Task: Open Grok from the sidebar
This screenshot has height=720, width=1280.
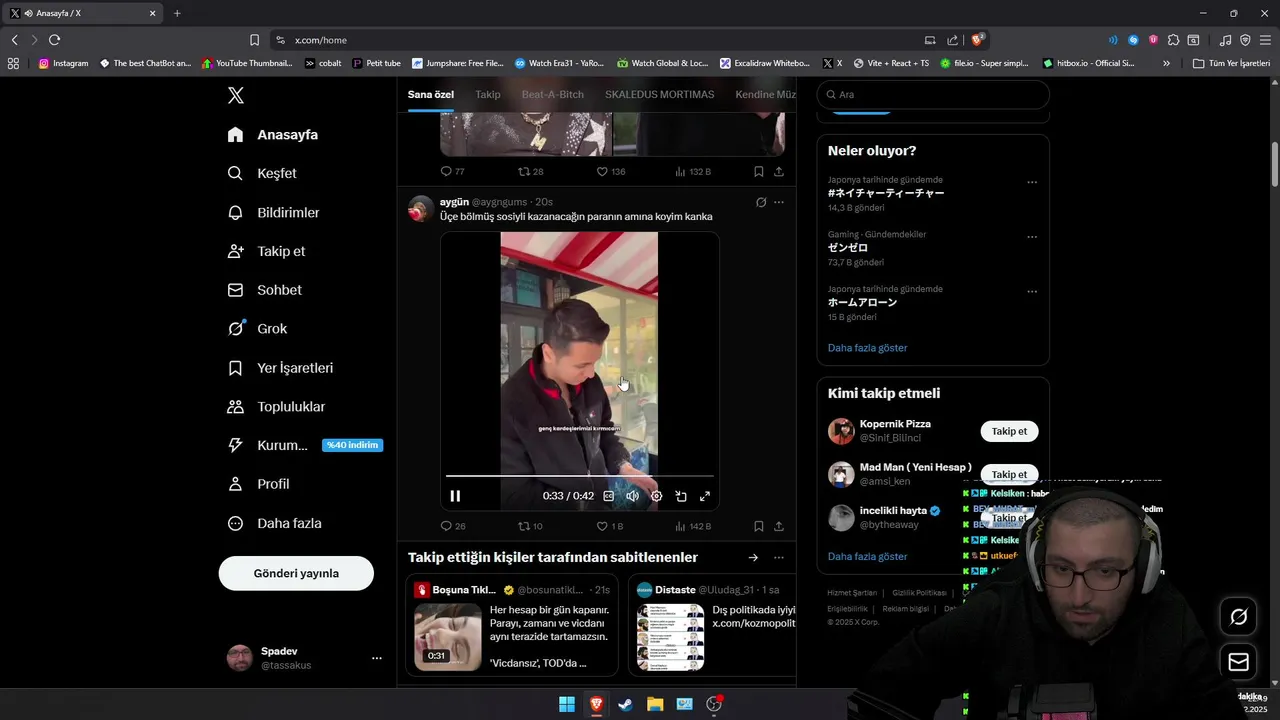Action: point(257,328)
